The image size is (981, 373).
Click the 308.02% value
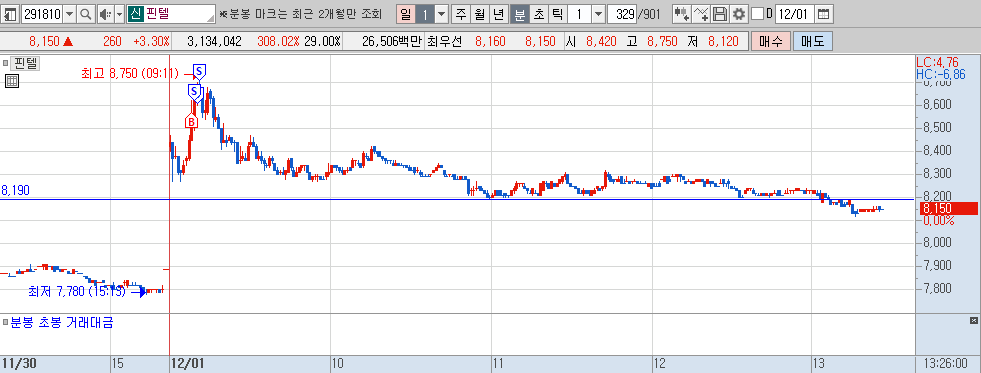point(278,42)
